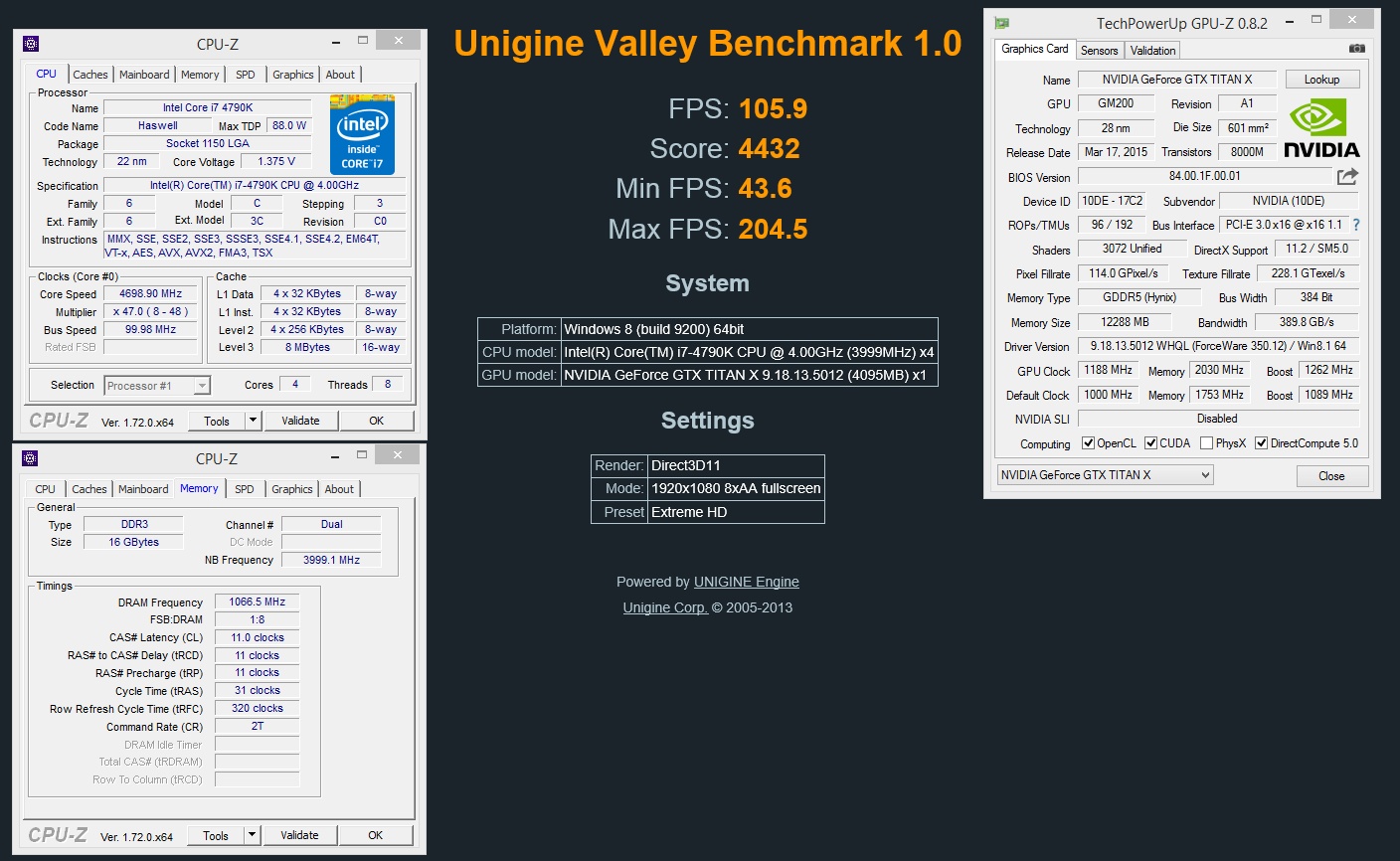Open Mainboard tab in top CPU-Z
The image size is (1400, 861).
click(x=144, y=75)
